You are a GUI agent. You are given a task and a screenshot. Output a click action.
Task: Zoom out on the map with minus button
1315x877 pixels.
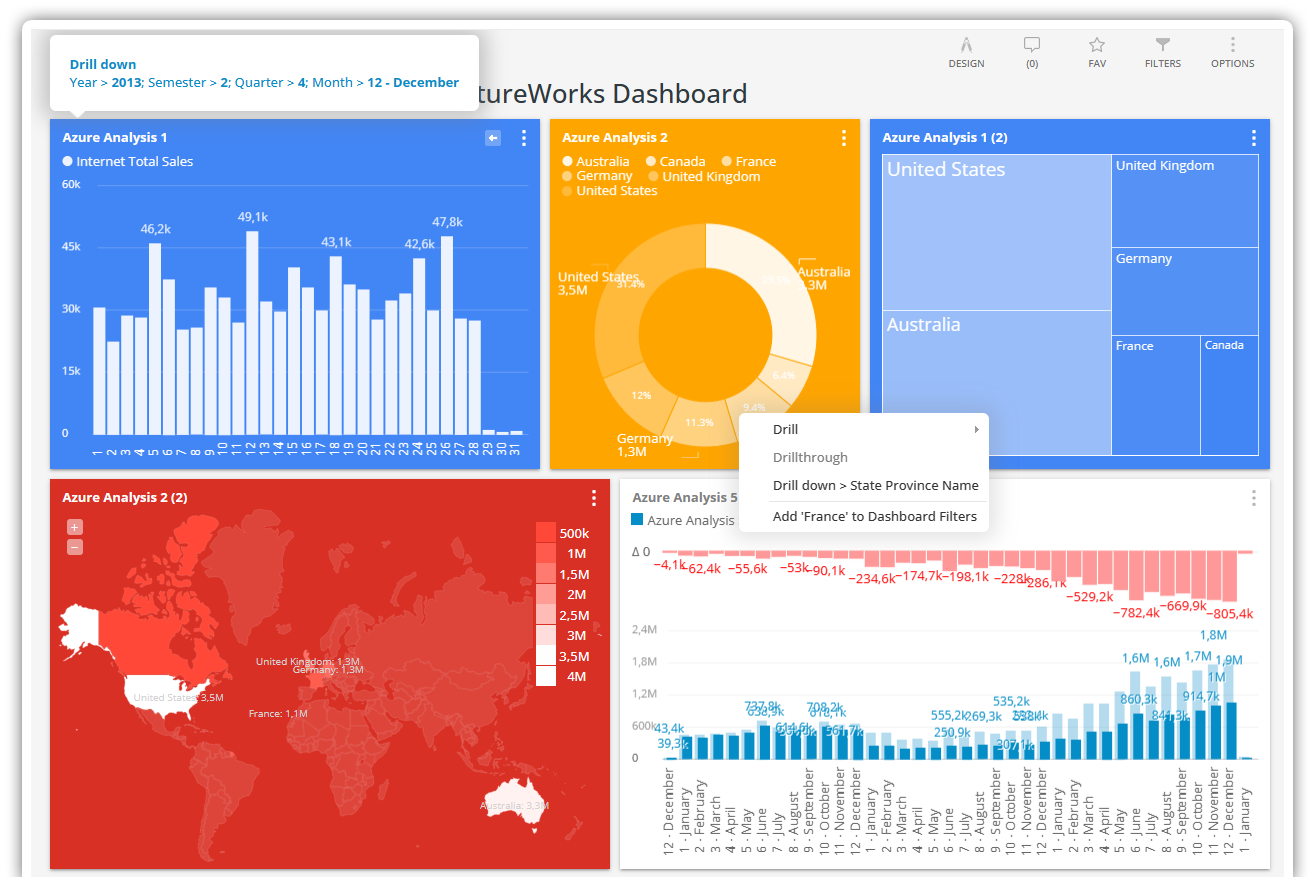[75, 547]
